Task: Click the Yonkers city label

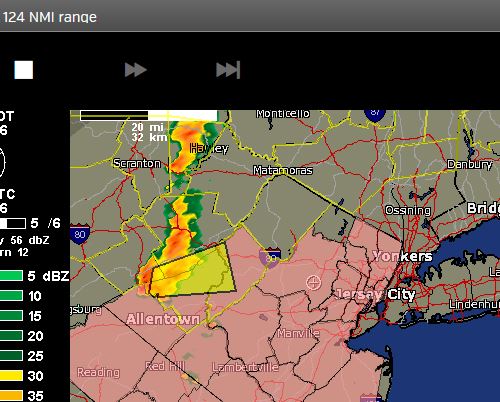Action: [x=403, y=256]
